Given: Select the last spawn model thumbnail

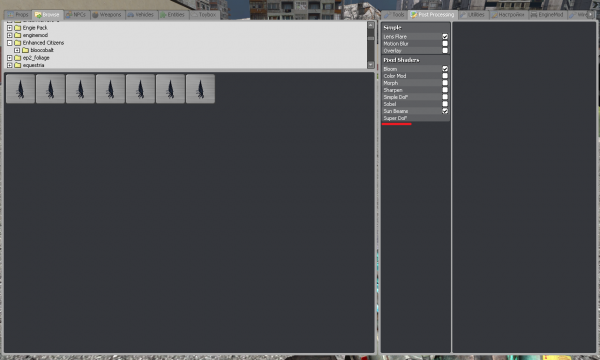Looking at the screenshot, I should pyautogui.click(x=200, y=89).
